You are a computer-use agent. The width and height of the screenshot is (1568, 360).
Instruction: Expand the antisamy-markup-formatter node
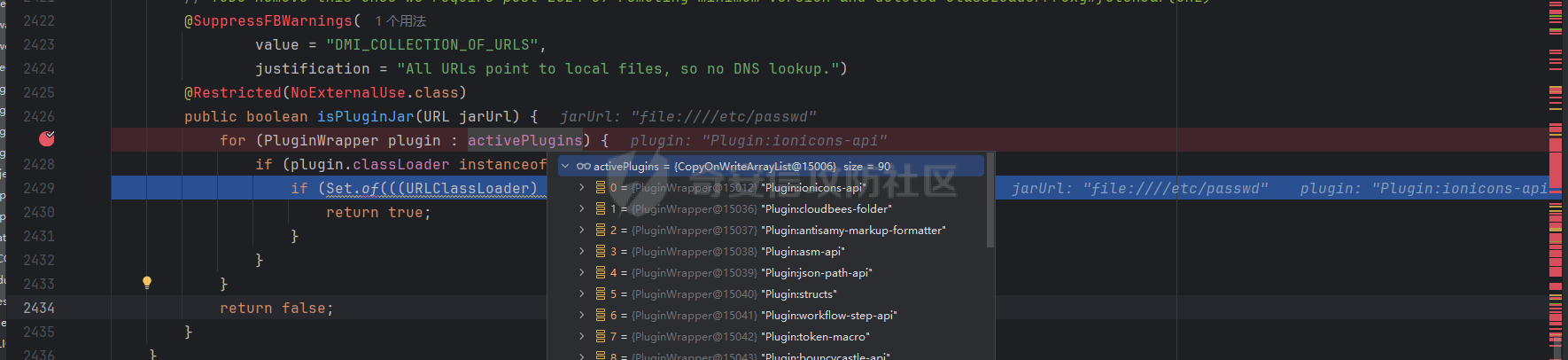[x=581, y=231]
